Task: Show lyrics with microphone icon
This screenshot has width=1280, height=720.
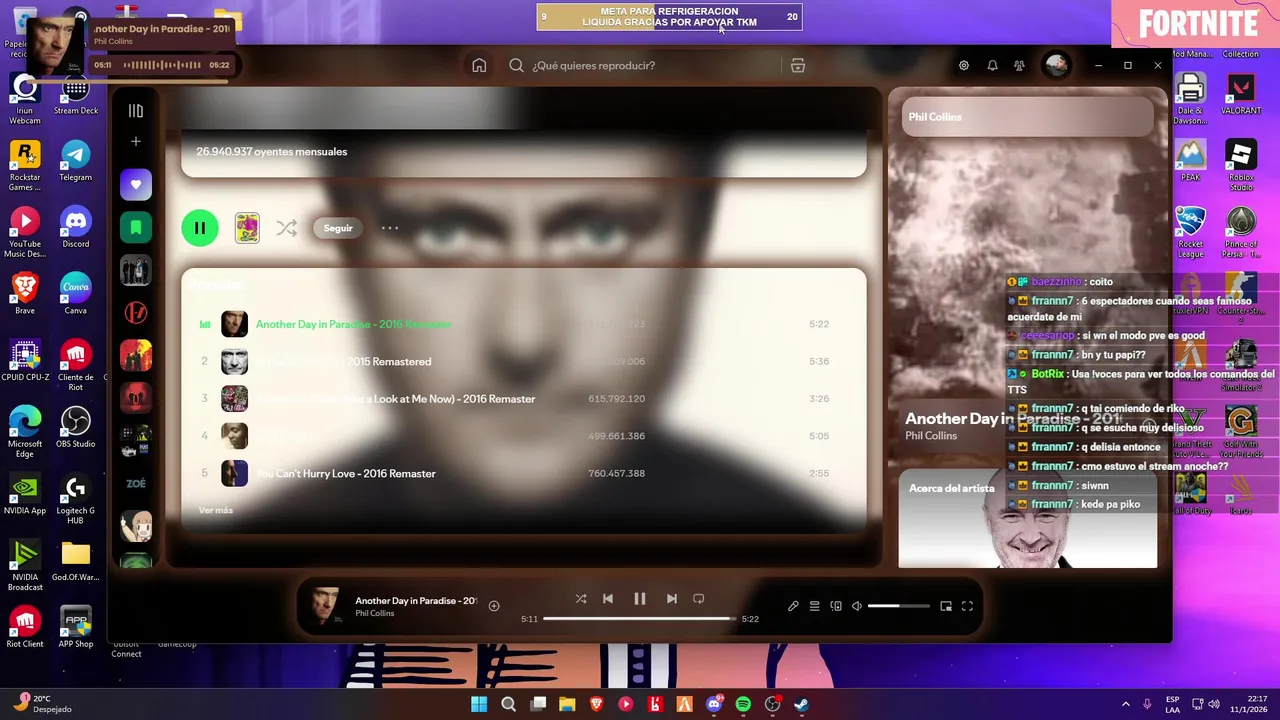Action: point(793,606)
